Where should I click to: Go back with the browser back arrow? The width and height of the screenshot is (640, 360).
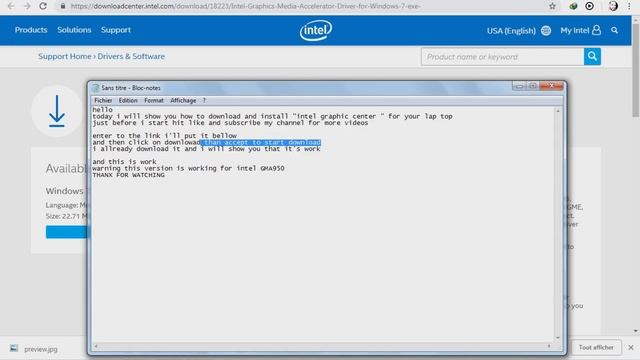point(11,6)
